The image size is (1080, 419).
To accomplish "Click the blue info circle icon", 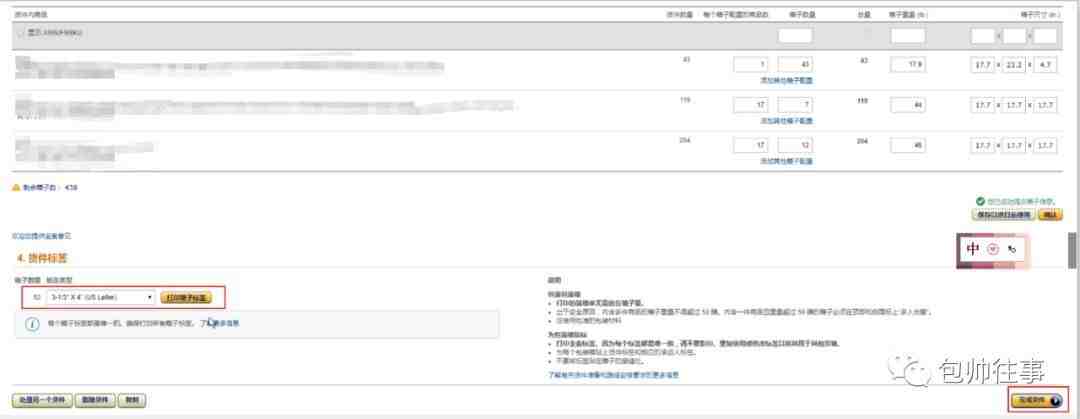I will (x=32, y=324).
